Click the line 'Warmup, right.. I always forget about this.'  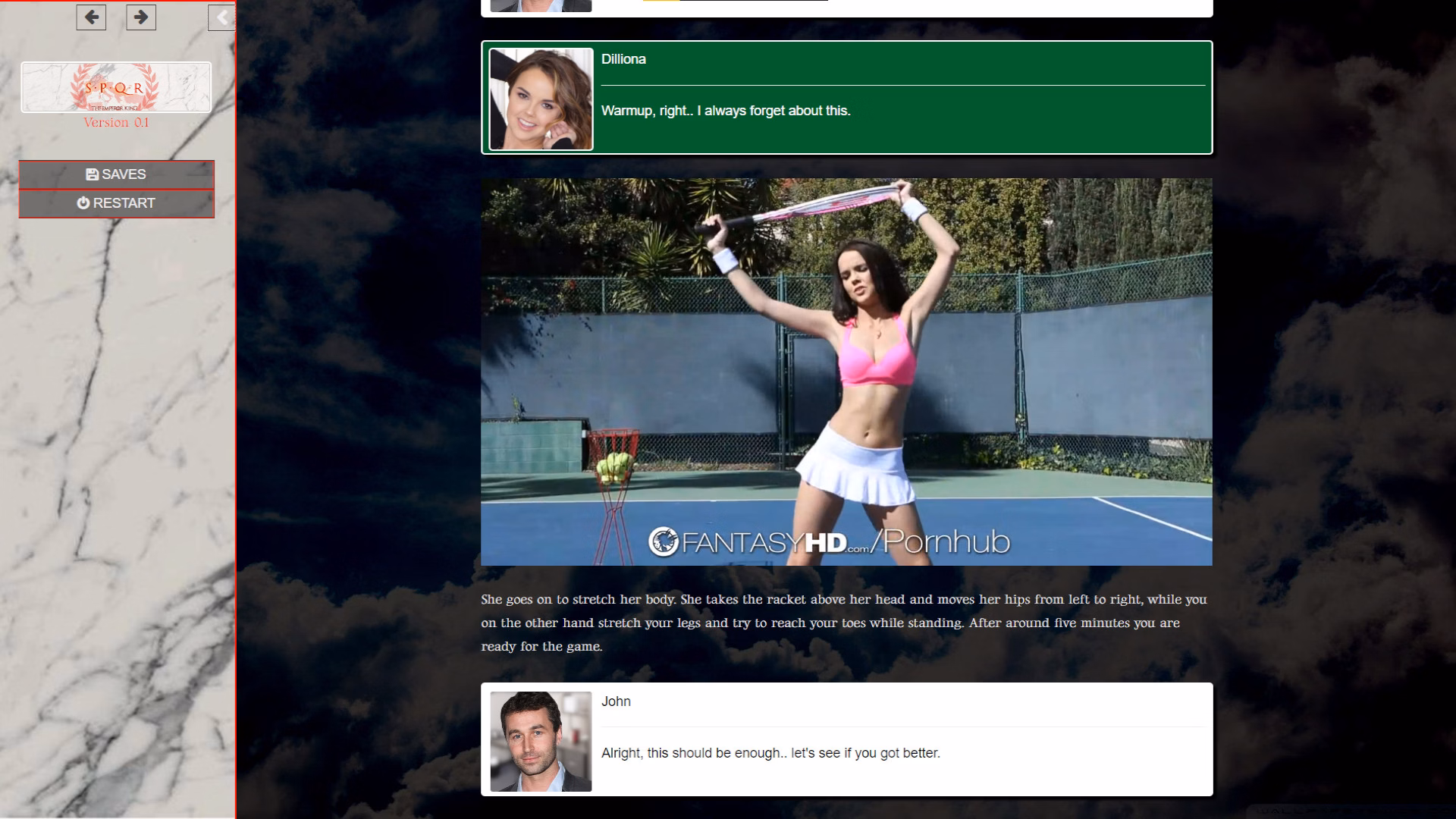726,111
